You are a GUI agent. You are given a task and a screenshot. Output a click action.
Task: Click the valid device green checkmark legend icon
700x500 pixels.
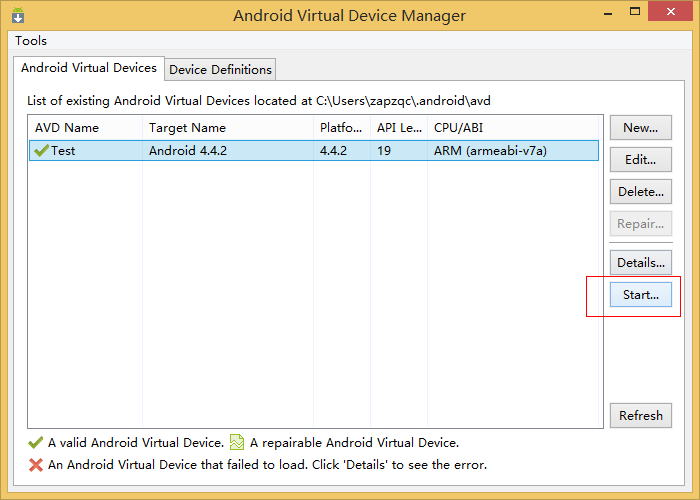click(35, 442)
